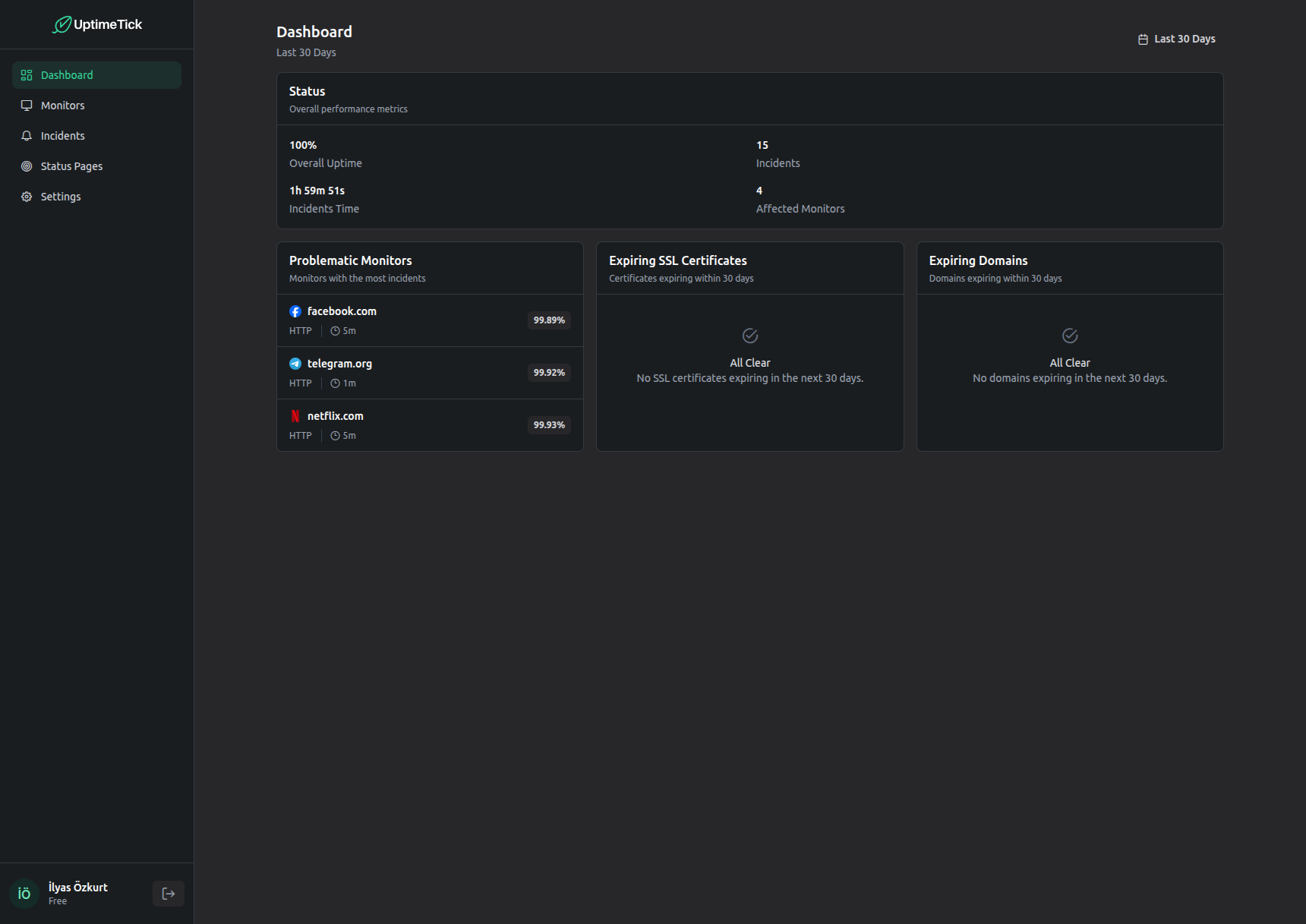Click the 1h 59m 51s incidents time
This screenshot has height=924, width=1306.
click(317, 191)
